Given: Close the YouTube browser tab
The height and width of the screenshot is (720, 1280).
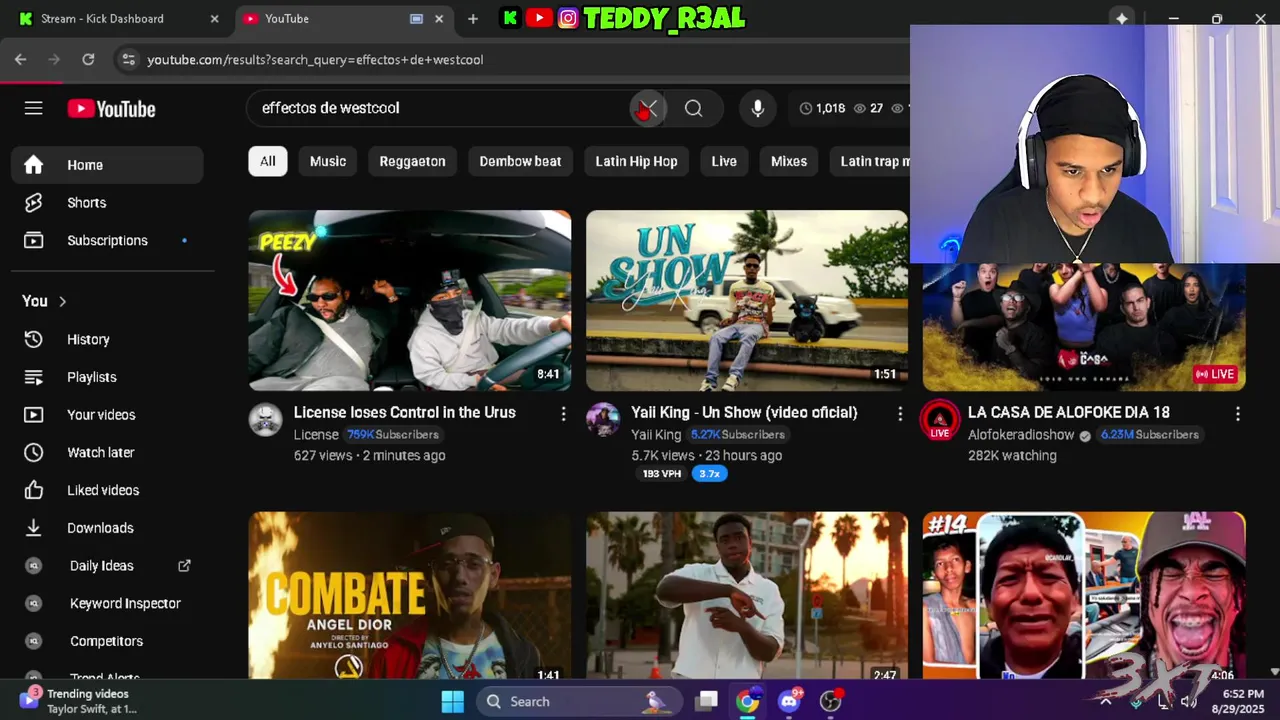Looking at the screenshot, I should point(438,19).
